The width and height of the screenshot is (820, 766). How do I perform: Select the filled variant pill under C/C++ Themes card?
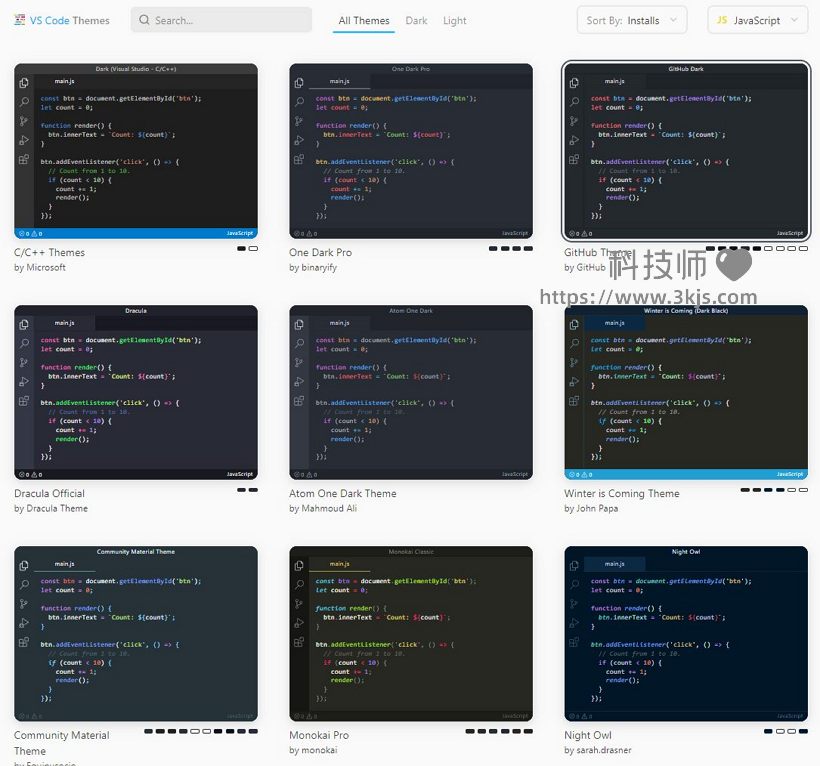point(242,248)
